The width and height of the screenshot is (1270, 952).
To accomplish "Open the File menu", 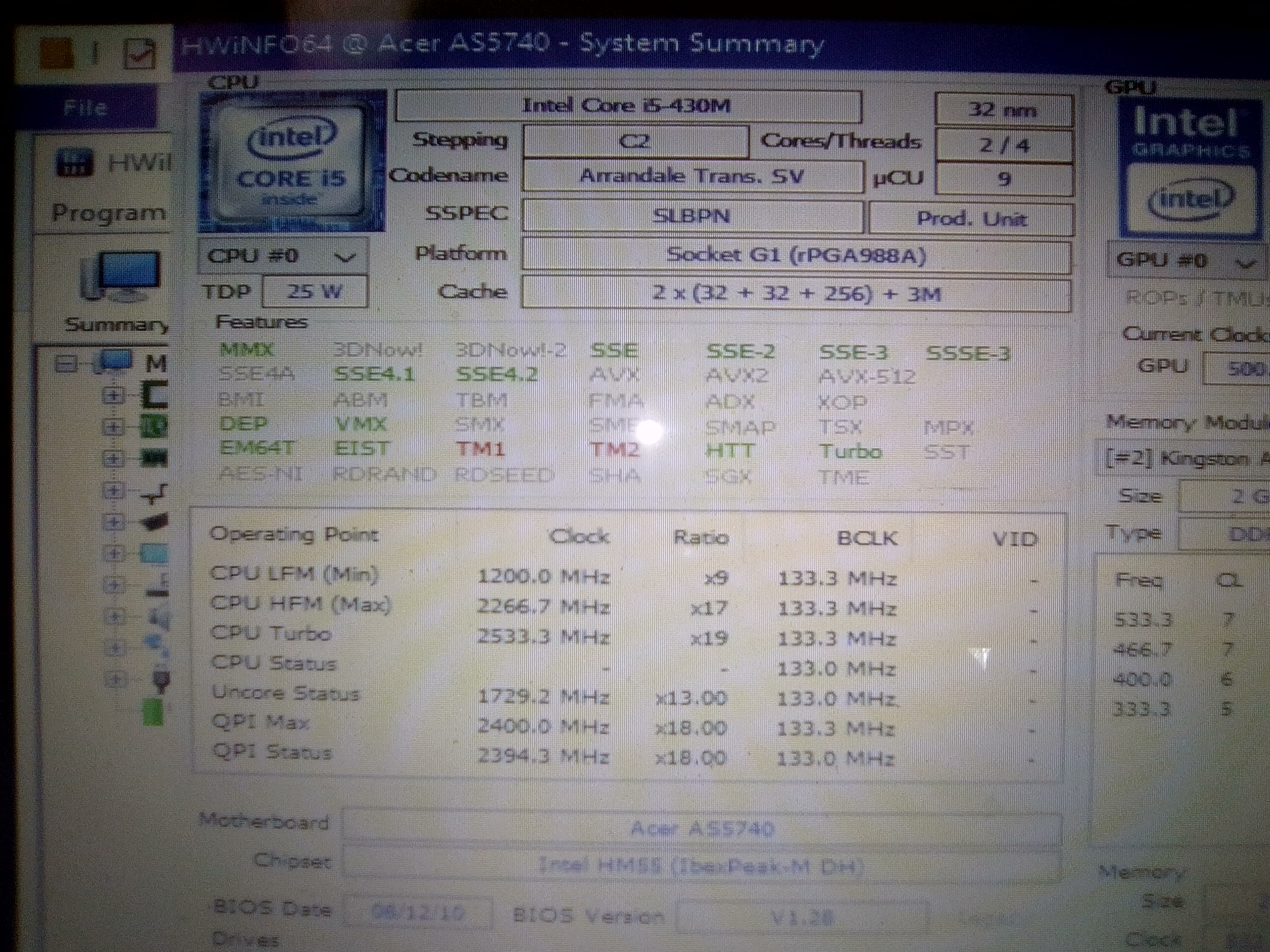I will (x=85, y=107).
